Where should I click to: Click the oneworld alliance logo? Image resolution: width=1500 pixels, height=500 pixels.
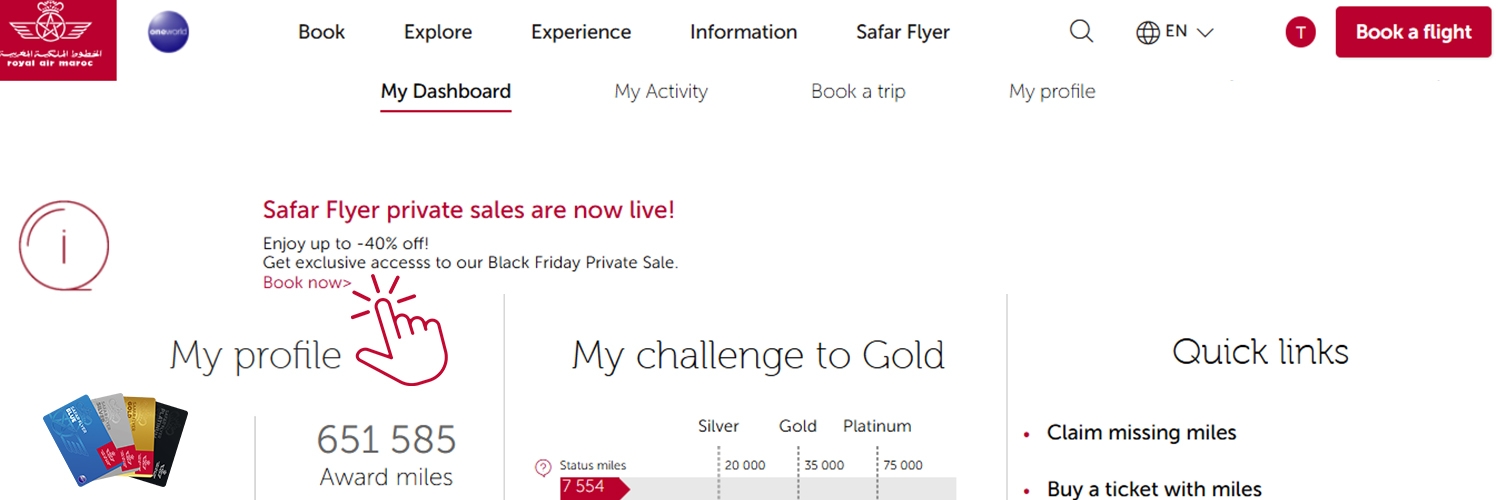tap(167, 32)
